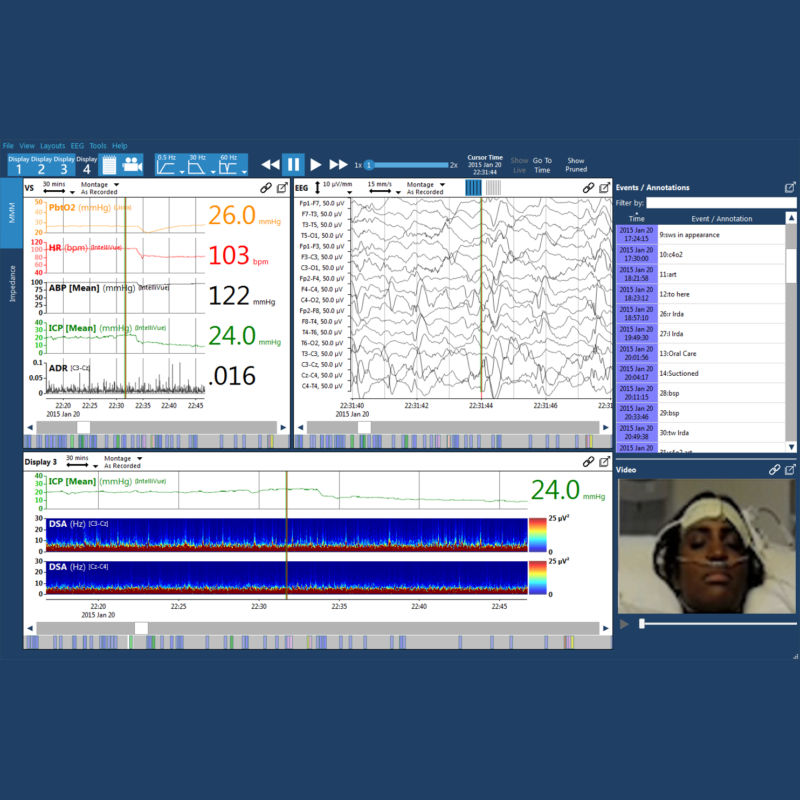Switch to Display 4
The height and width of the screenshot is (800, 800).
pos(86,163)
